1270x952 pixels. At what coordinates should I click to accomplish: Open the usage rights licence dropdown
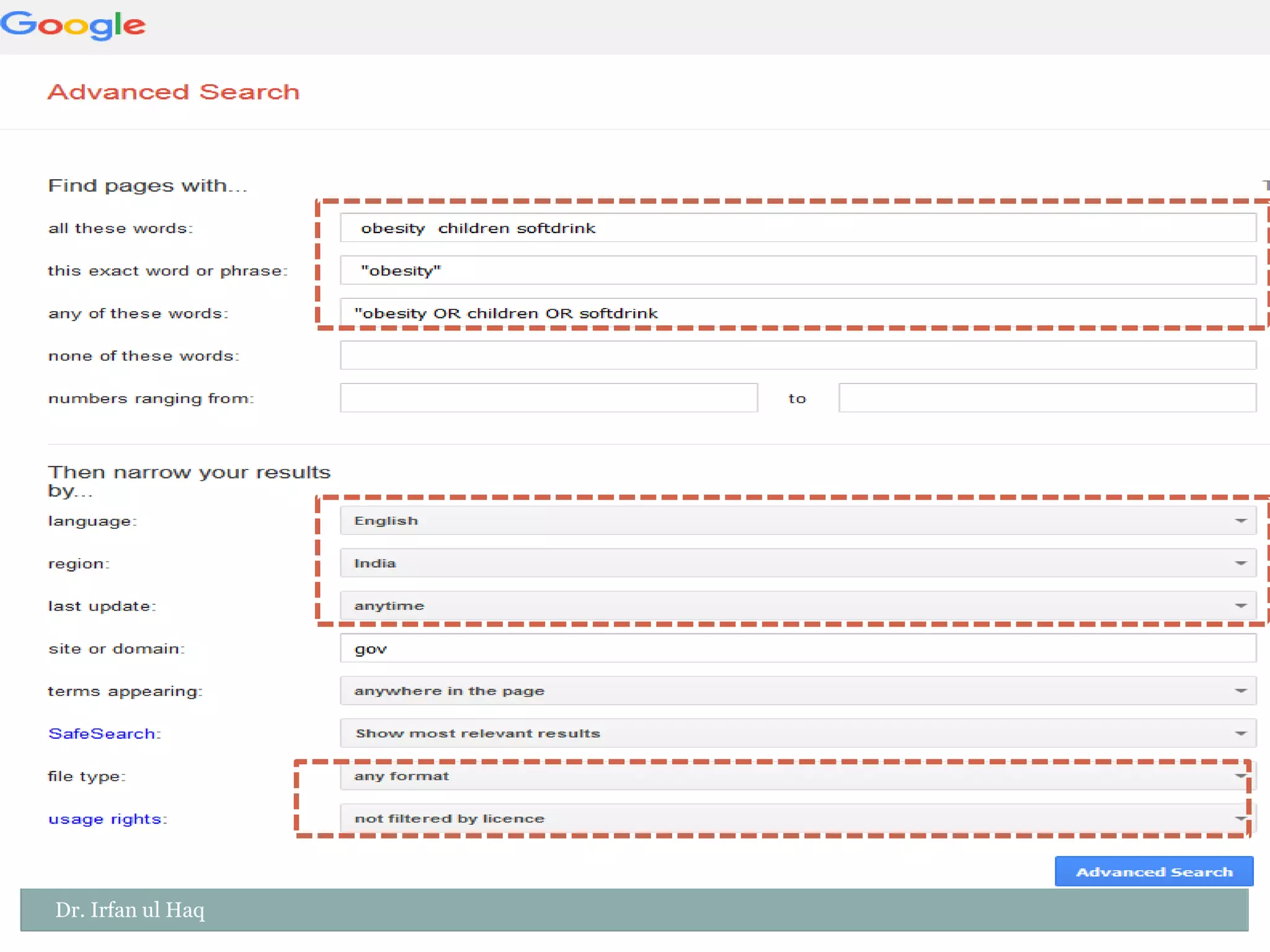[x=797, y=818]
